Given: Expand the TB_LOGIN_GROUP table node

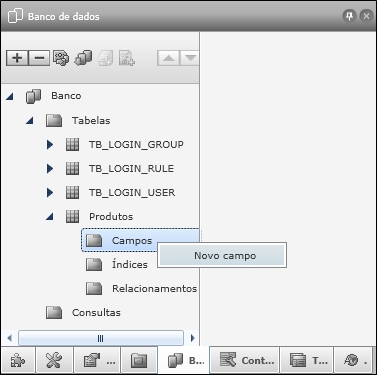Looking at the screenshot, I should (50, 144).
